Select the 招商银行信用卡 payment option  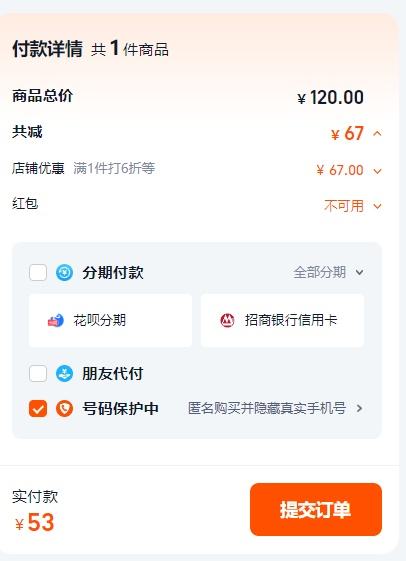click(x=283, y=320)
